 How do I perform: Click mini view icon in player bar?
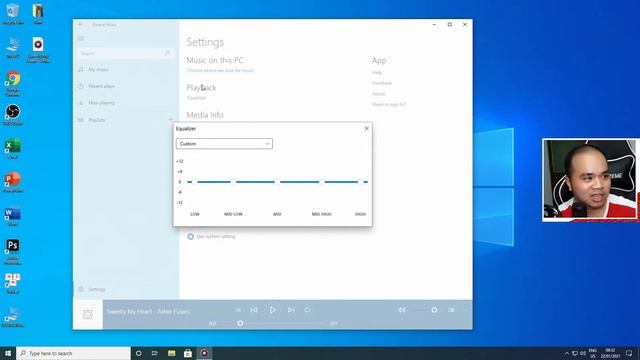(451, 310)
